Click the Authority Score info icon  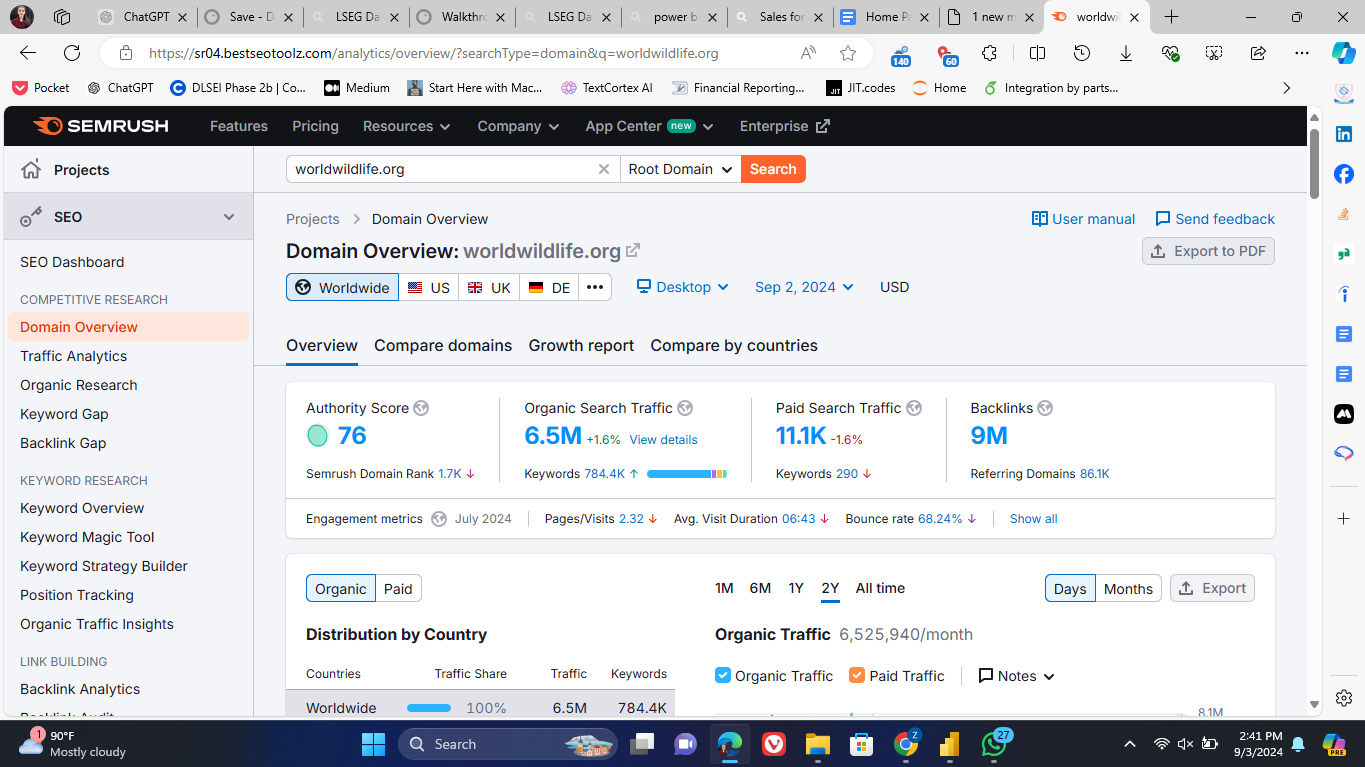421,408
